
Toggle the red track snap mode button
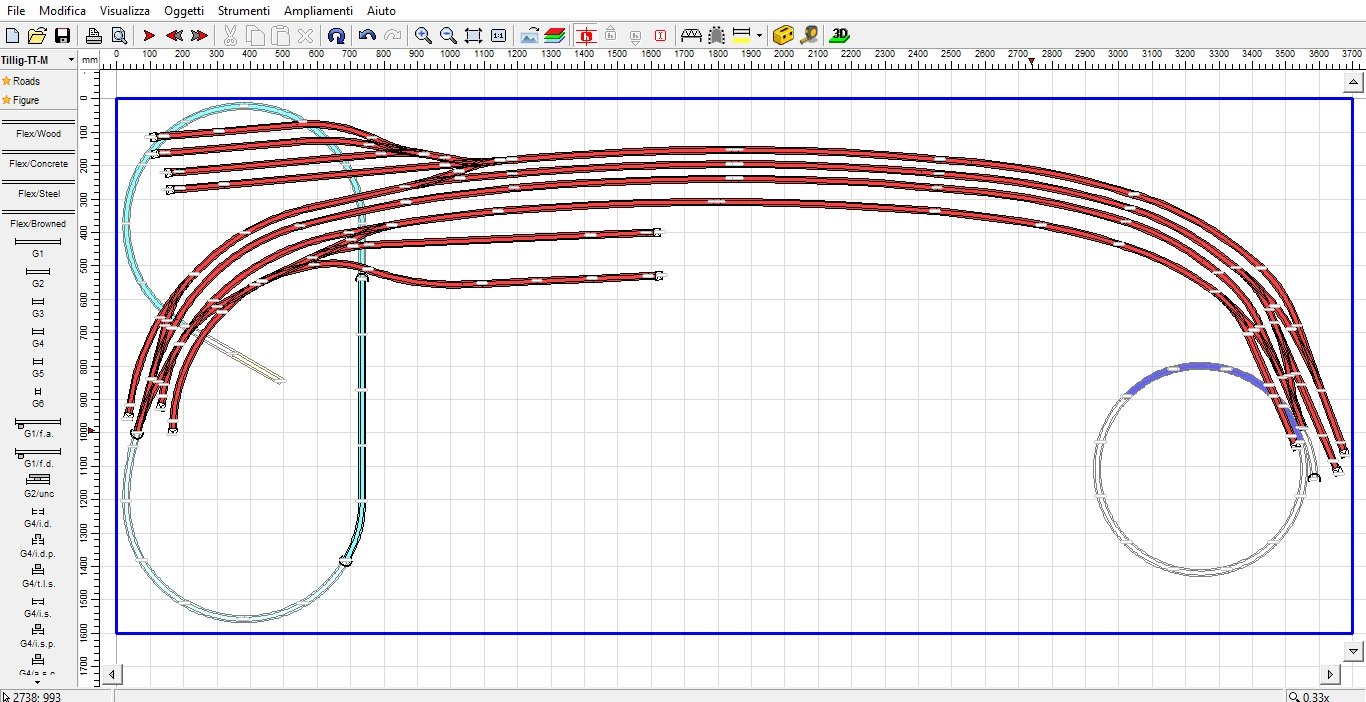tap(586, 35)
